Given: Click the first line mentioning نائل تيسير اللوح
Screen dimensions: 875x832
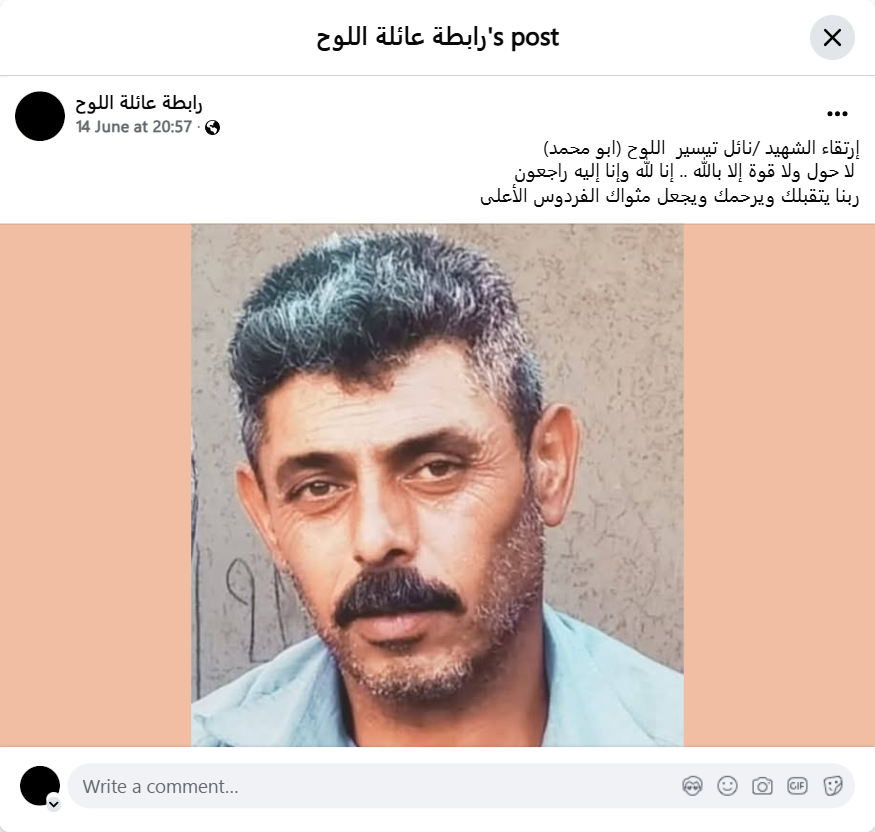Looking at the screenshot, I should click(701, 149).
